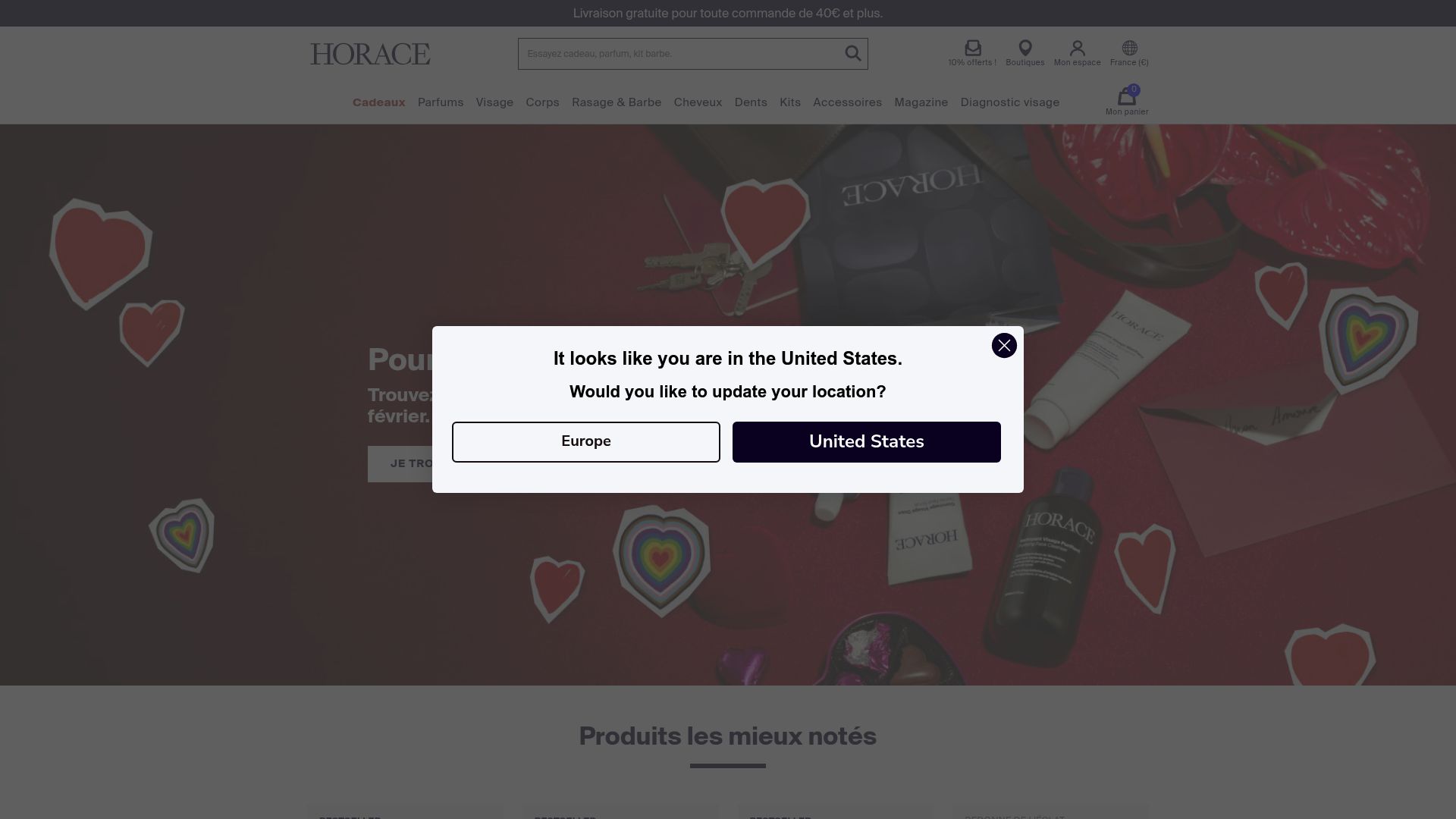Open the Parfums menu
Viewport: 1456px width, 819px height.
pos(441,102)
